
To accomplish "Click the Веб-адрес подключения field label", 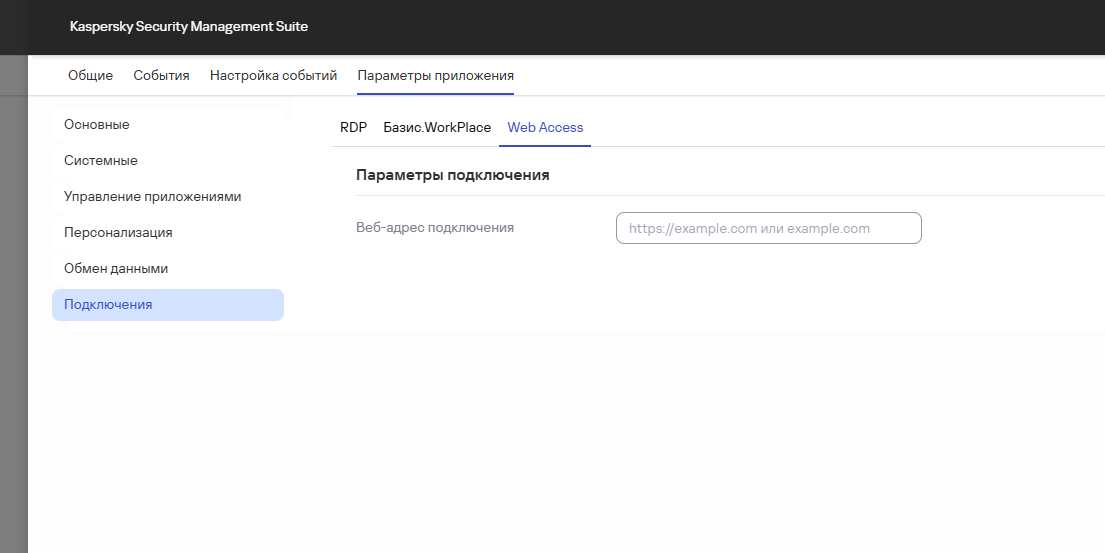I will tap(435, 228).
